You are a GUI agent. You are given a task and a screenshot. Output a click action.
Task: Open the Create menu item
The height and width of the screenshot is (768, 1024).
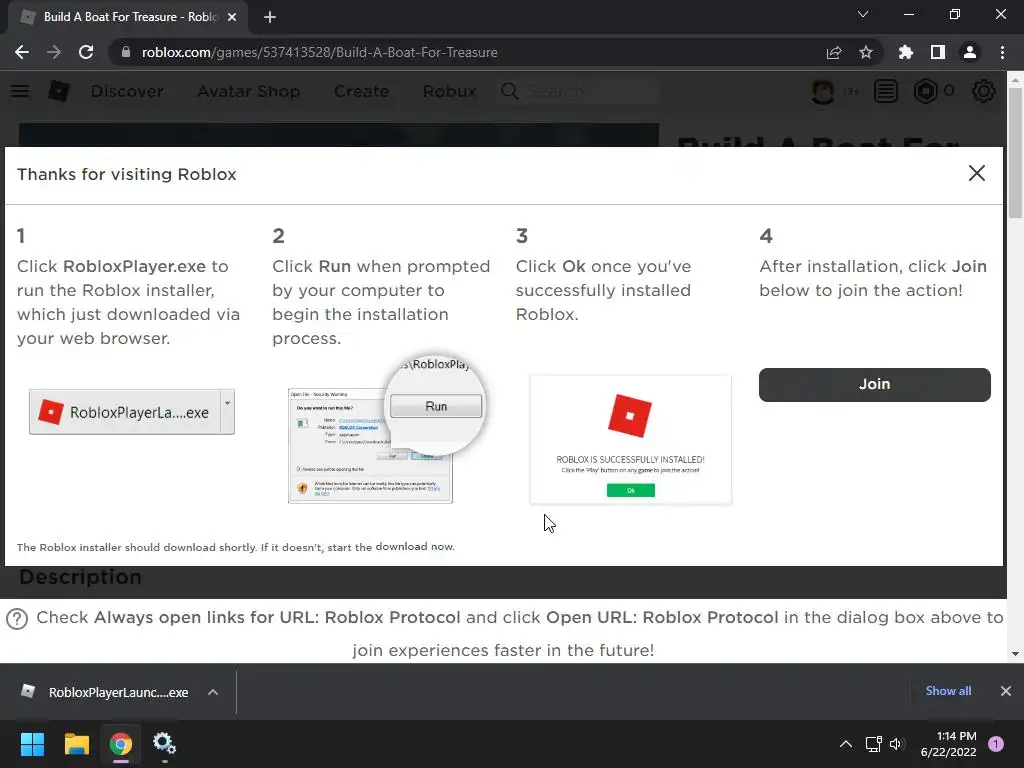361,91
